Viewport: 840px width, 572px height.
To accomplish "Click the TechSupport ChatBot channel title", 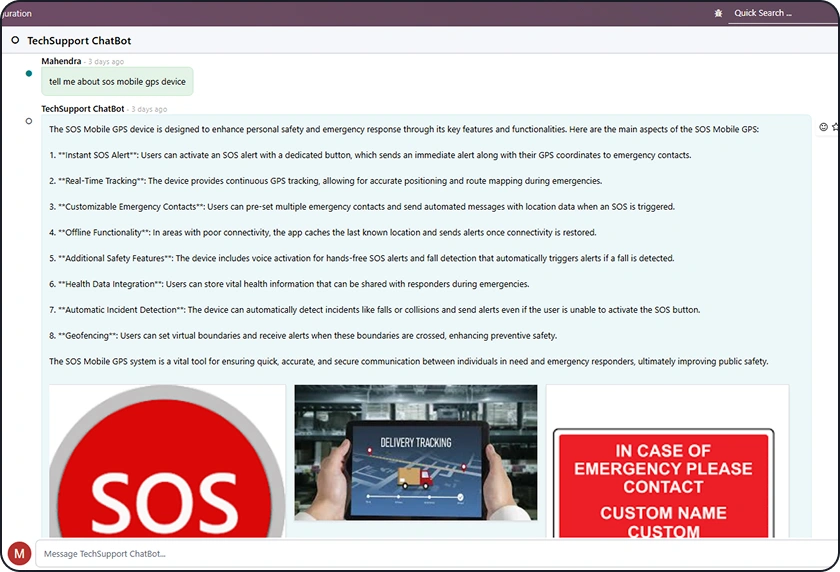I will pyautogui.click(x=79, y=41).
